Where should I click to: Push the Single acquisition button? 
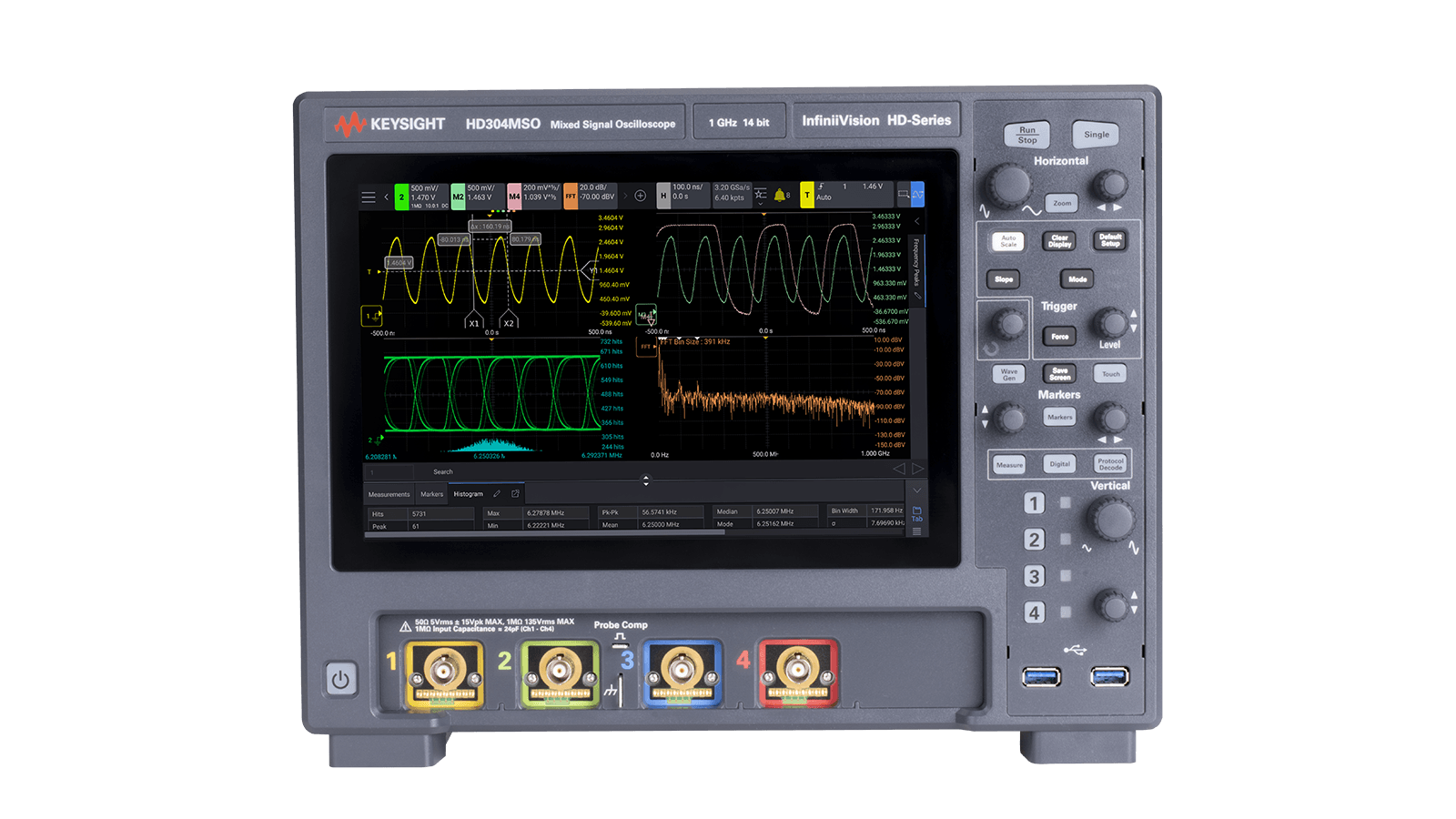tap(1096, 135)
